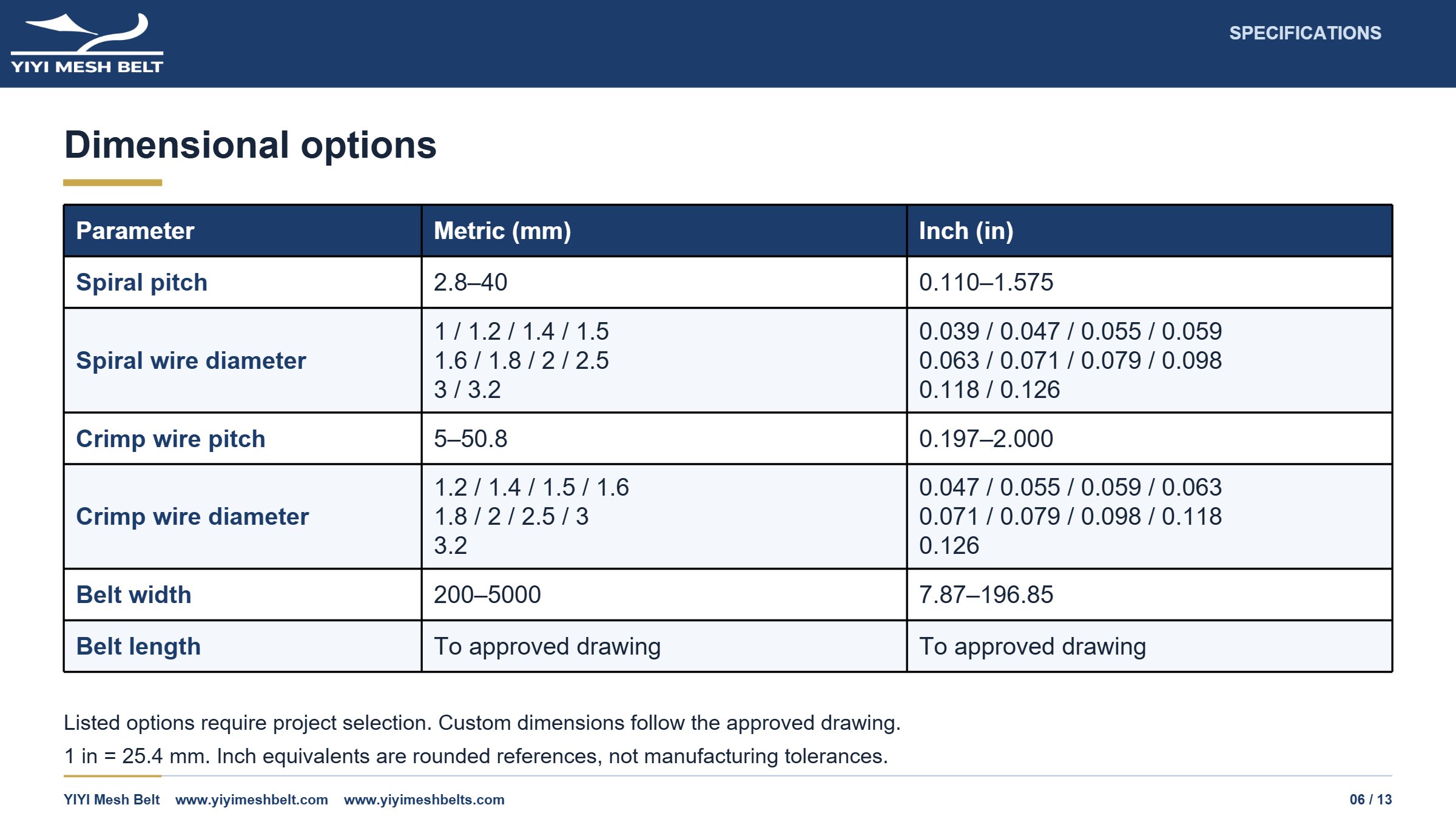
Task: Select the Metric (mm) column header
Action: click(664, 231)
